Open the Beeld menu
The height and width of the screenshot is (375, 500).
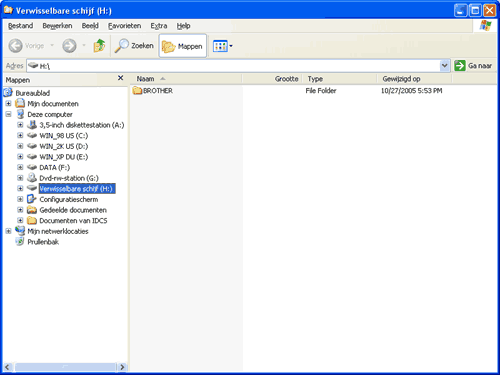(x=90, y=26)
